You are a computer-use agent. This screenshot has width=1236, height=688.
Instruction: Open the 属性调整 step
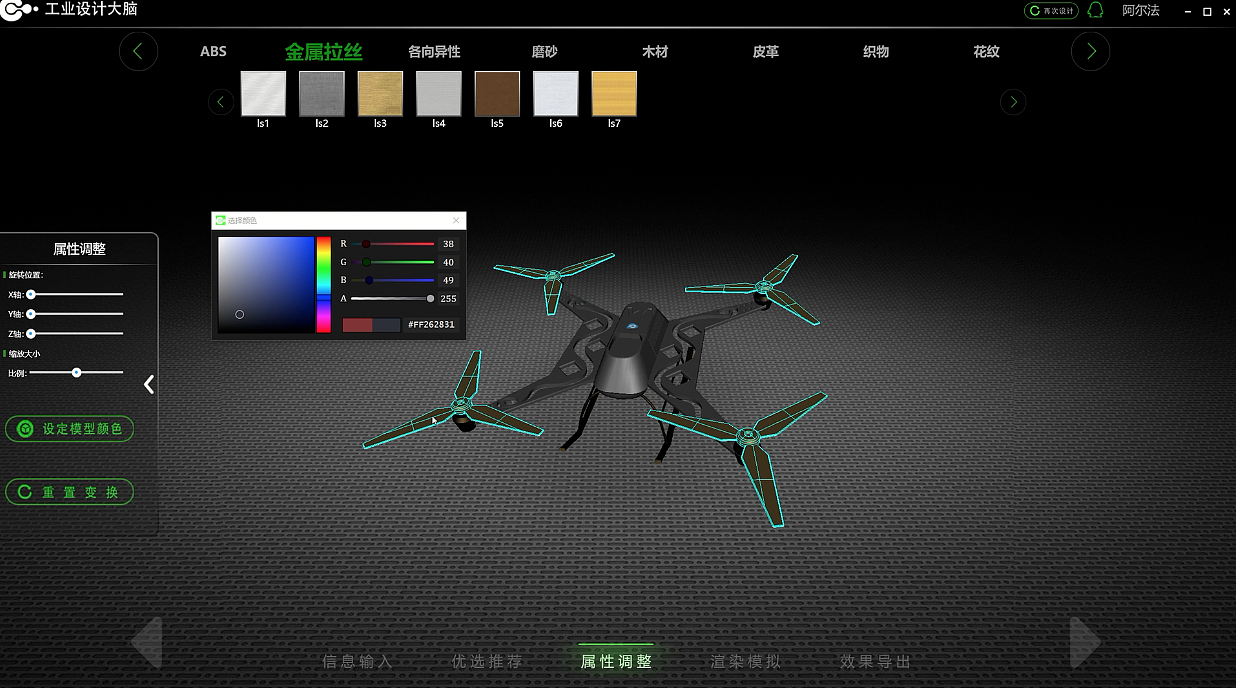pos(616,661)
